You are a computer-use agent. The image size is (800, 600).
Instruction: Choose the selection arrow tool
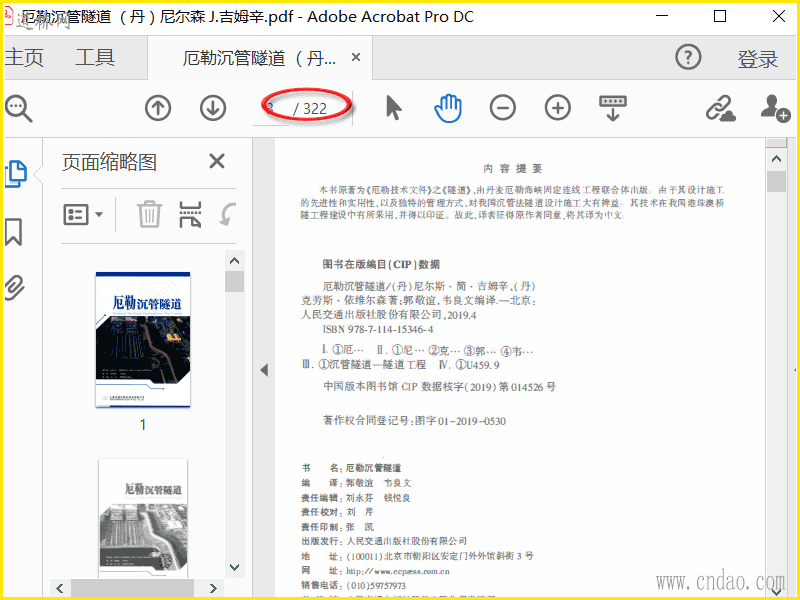pos(393,108)
